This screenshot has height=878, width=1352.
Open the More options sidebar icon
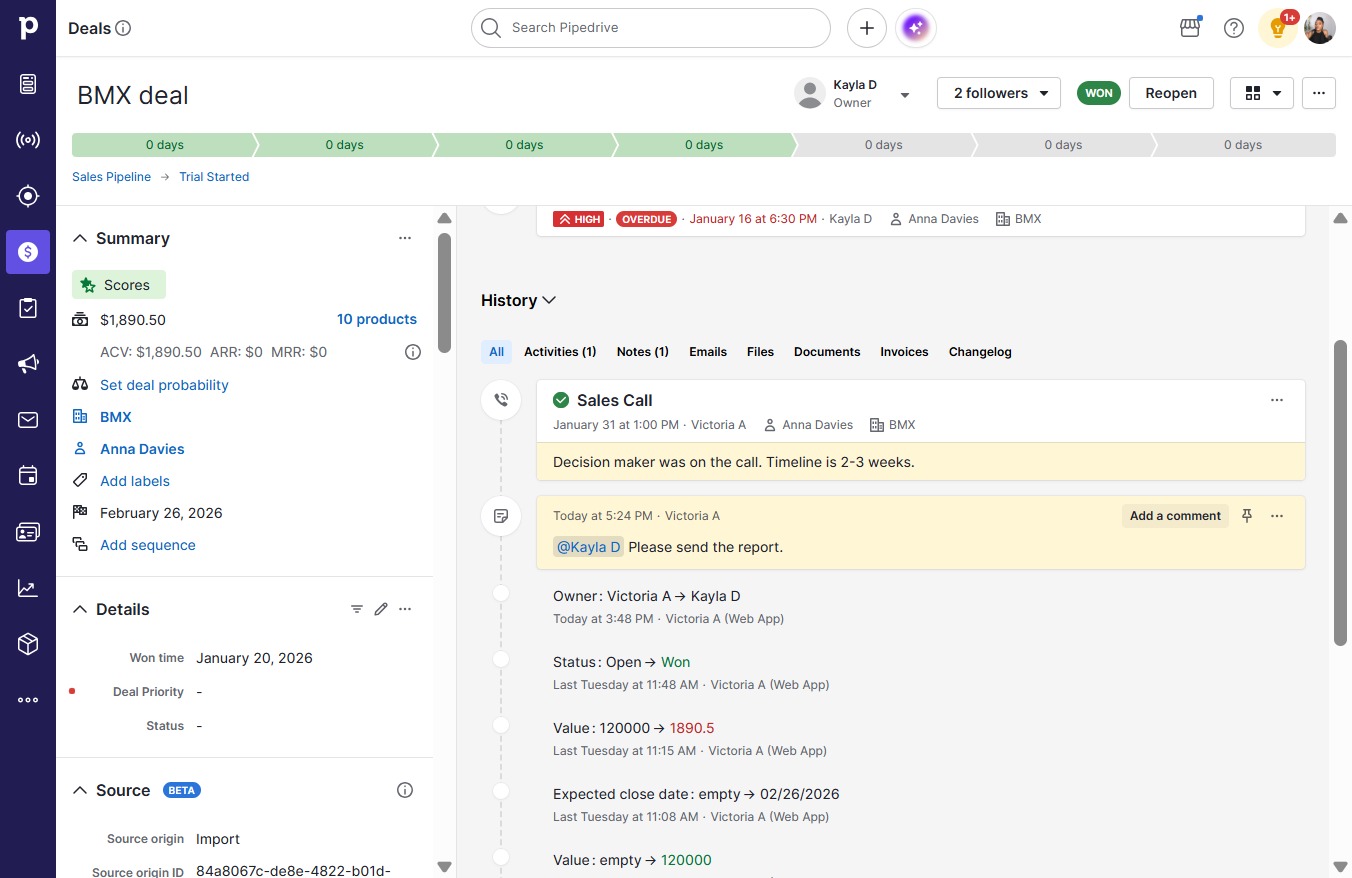coord(28,700)
